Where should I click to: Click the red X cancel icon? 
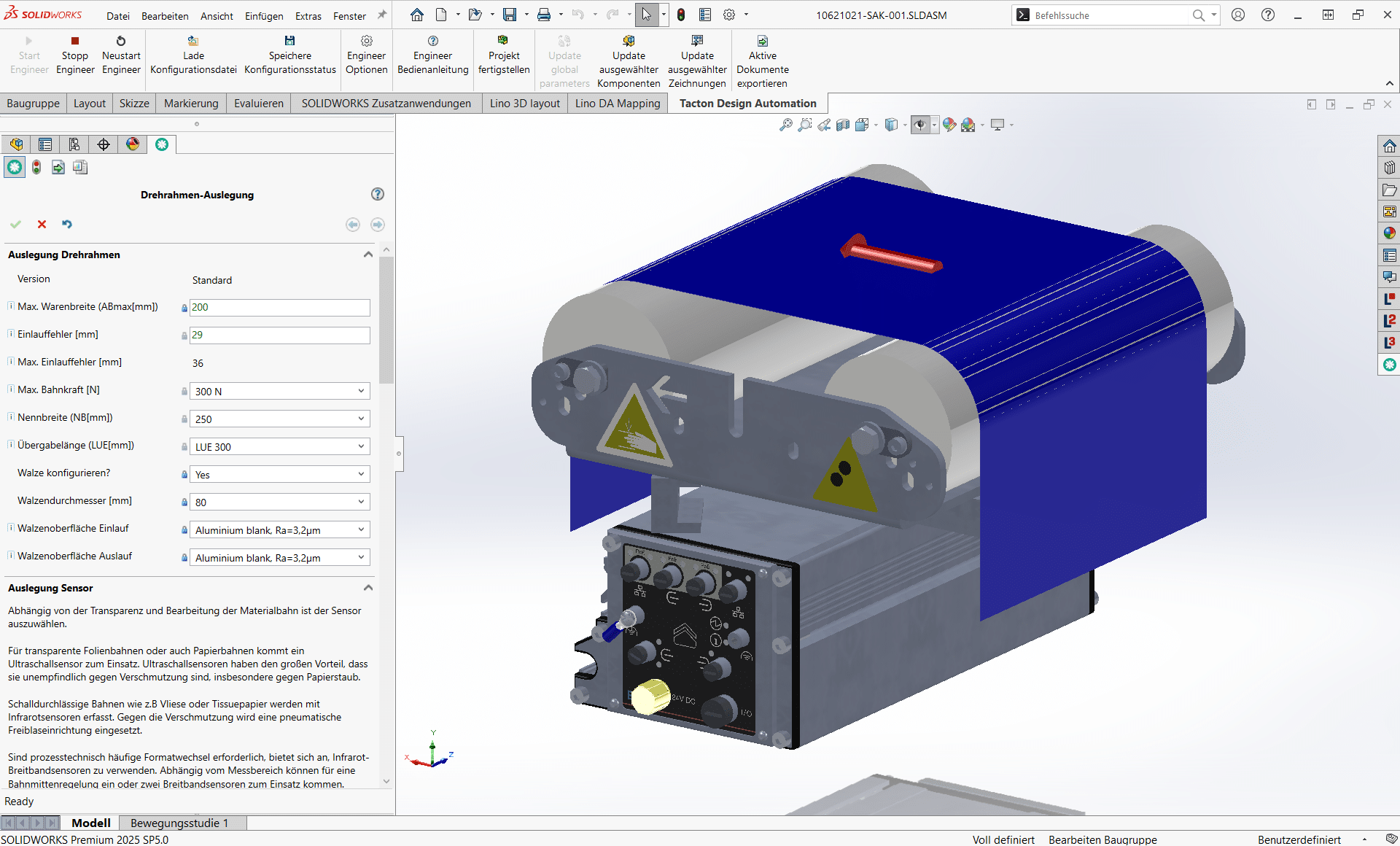click(42, 225)
